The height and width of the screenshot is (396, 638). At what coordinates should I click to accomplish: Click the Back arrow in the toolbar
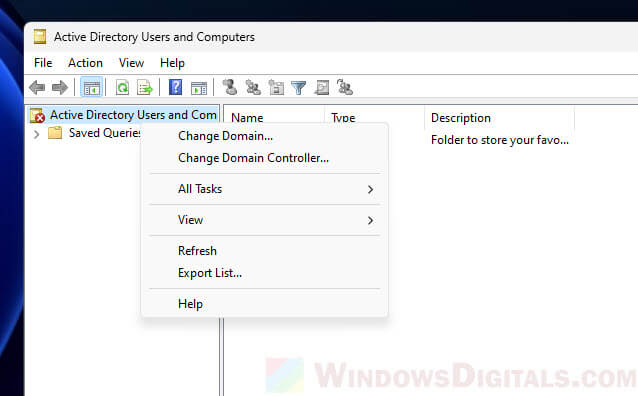pos(37,87)
